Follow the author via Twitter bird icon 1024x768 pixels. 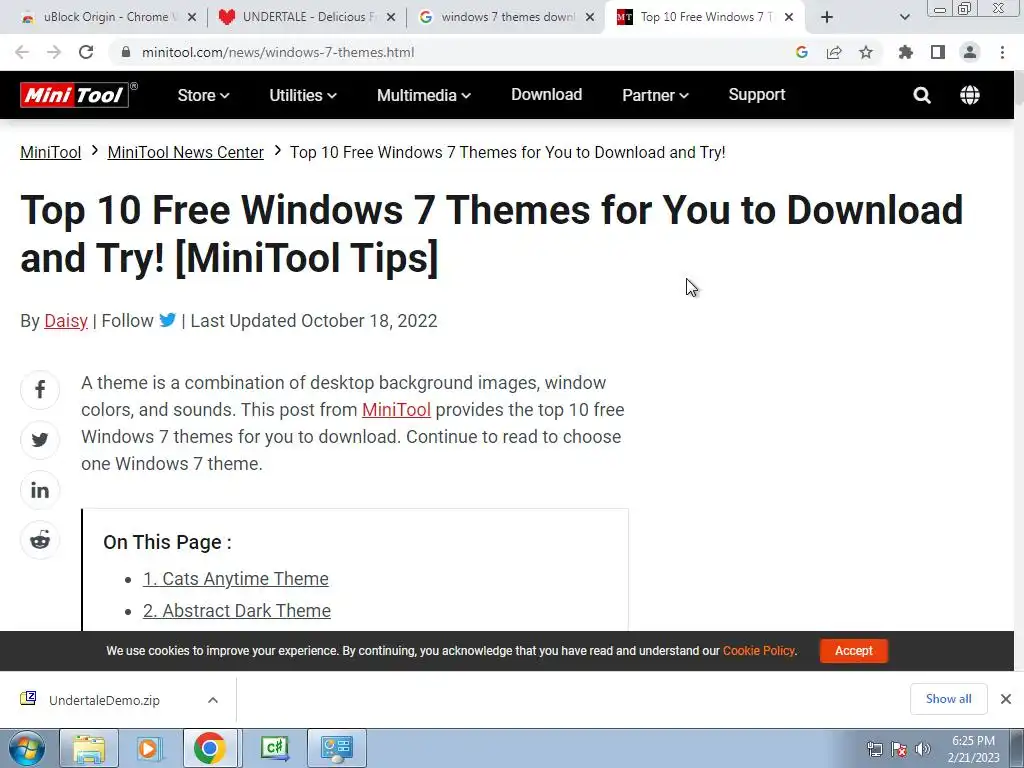[168, 320]
